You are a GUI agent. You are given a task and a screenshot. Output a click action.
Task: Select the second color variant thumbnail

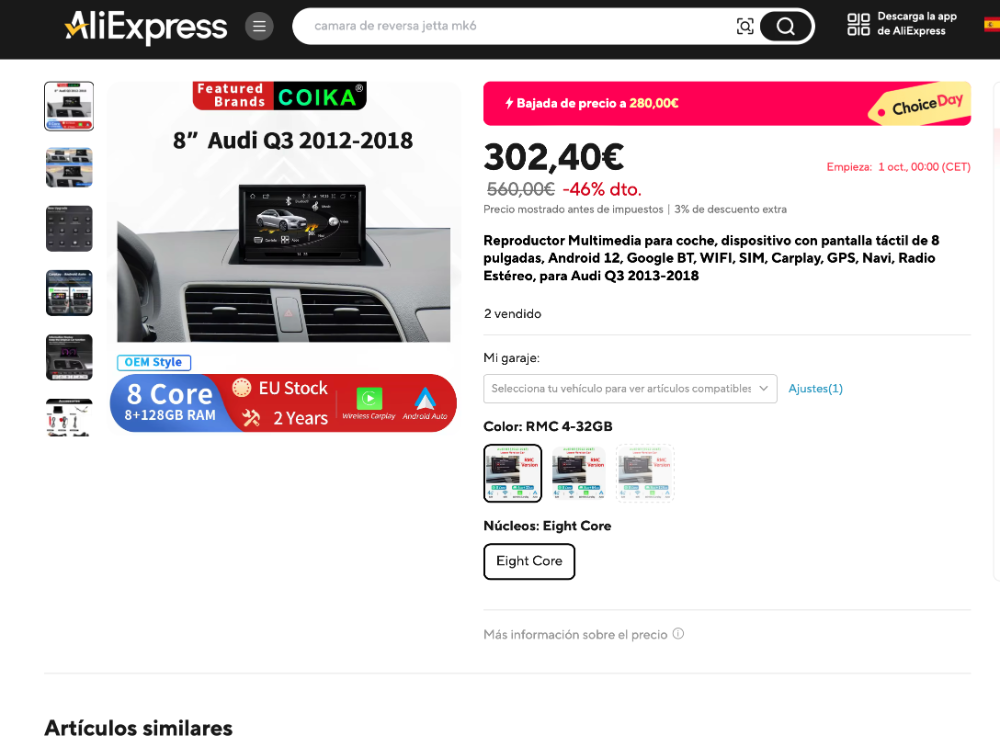(x=578, y=473)
